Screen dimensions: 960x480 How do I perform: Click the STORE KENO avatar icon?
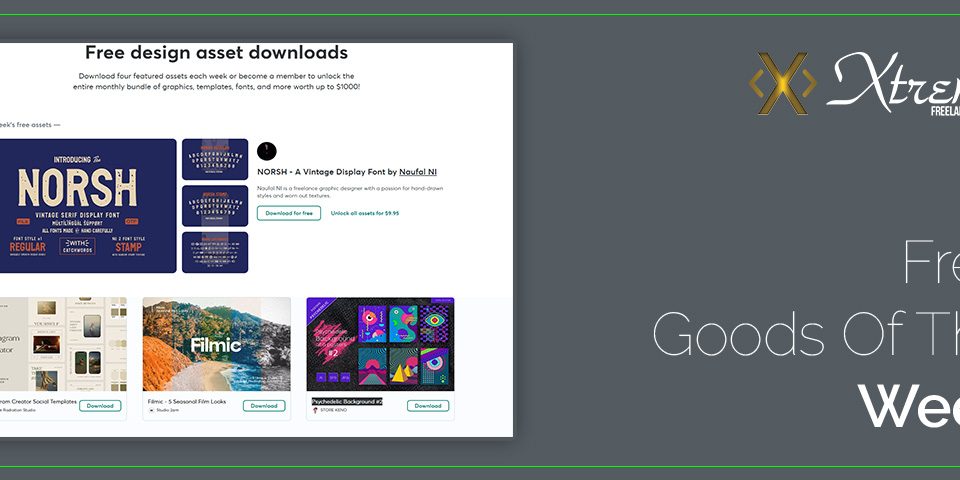(x=315, y=410)
